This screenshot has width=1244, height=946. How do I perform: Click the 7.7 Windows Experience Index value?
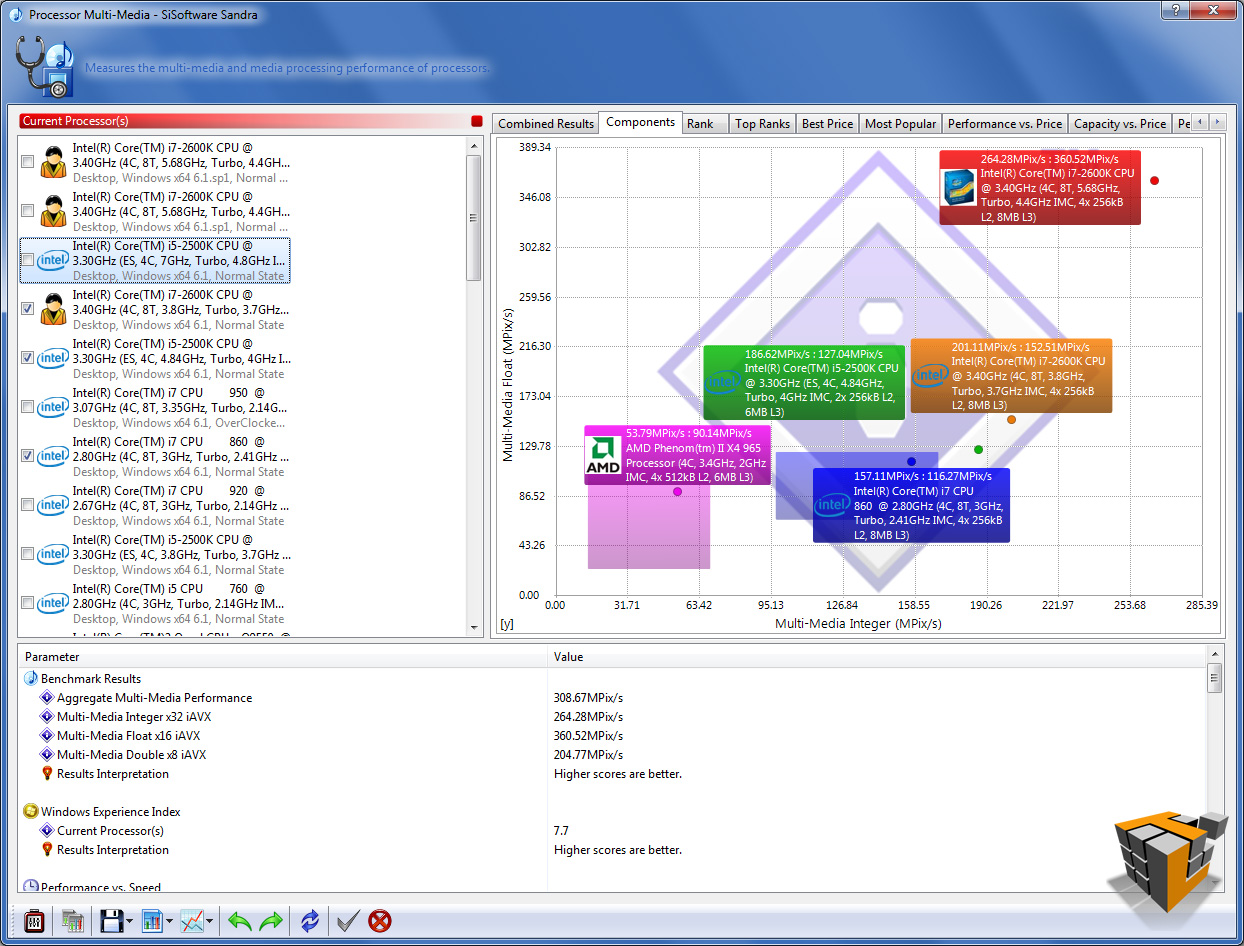pyautogui.click(x=561, y=831)
